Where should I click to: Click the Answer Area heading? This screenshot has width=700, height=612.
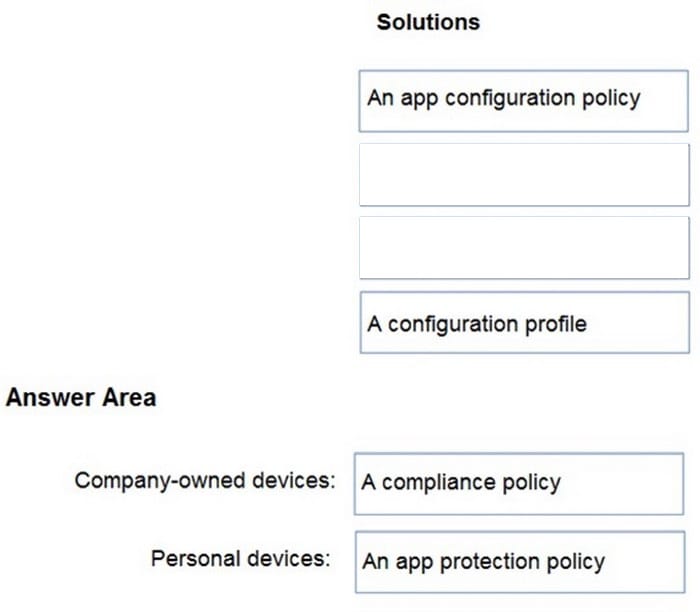click(x=81, y=397)
